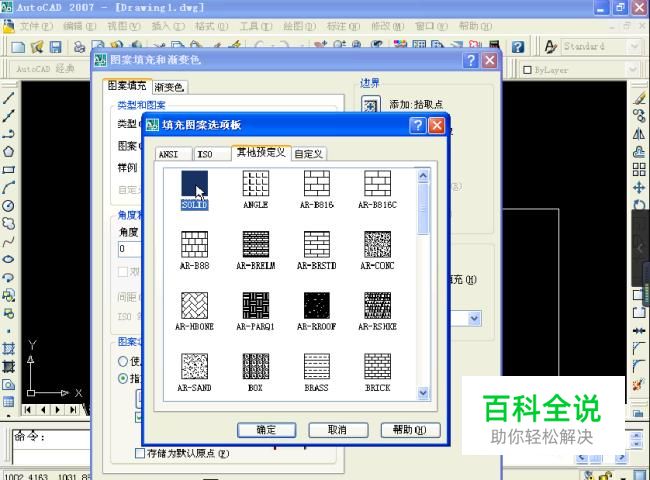The height and width of the screenshot is (480, 650).
Task: Pick the AR-B88 hatch pattern
Action: pos(194,244)
